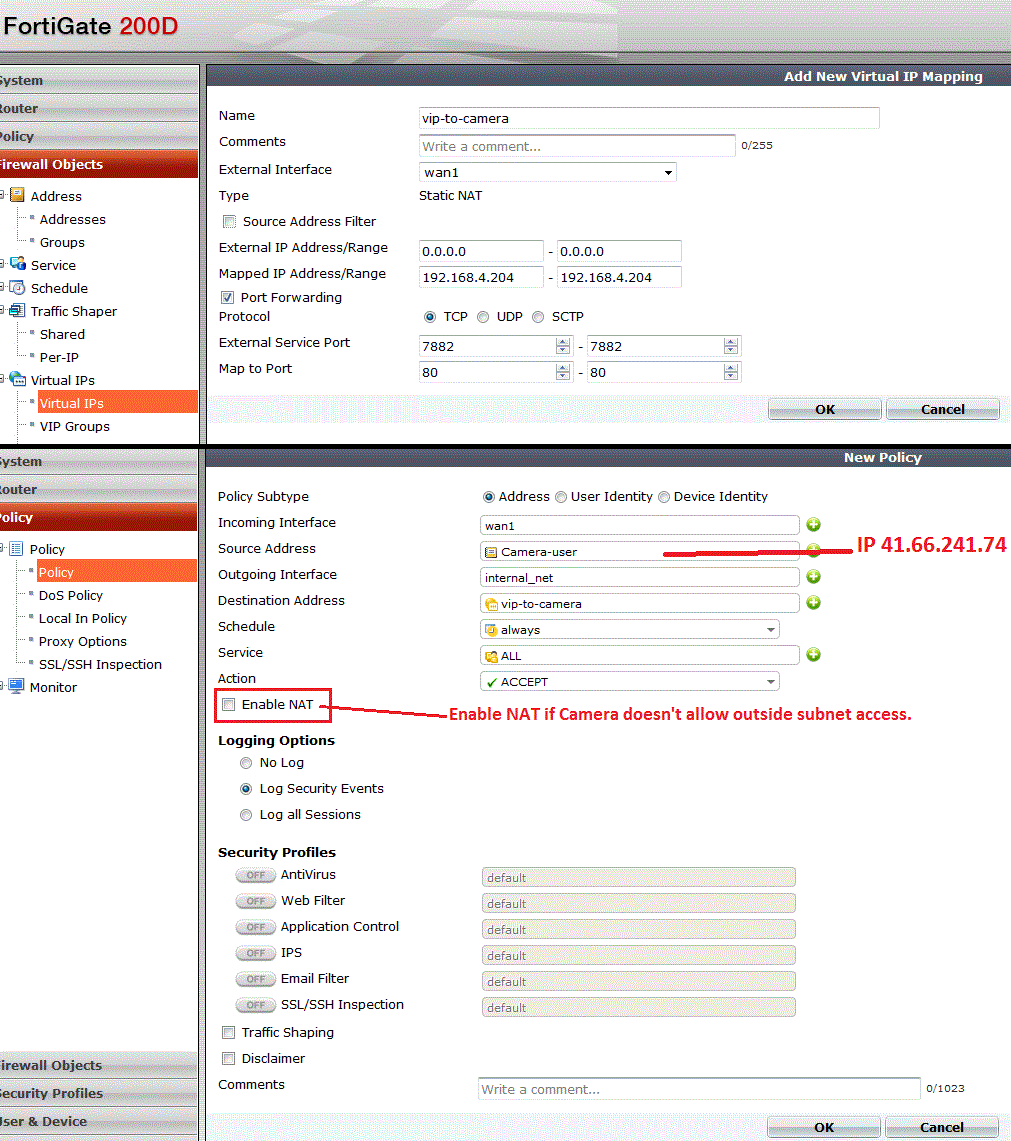Click green checkmark icon in Action field
The image size is (1011, 1141).
pyautogui.click(x=492, y=683)
